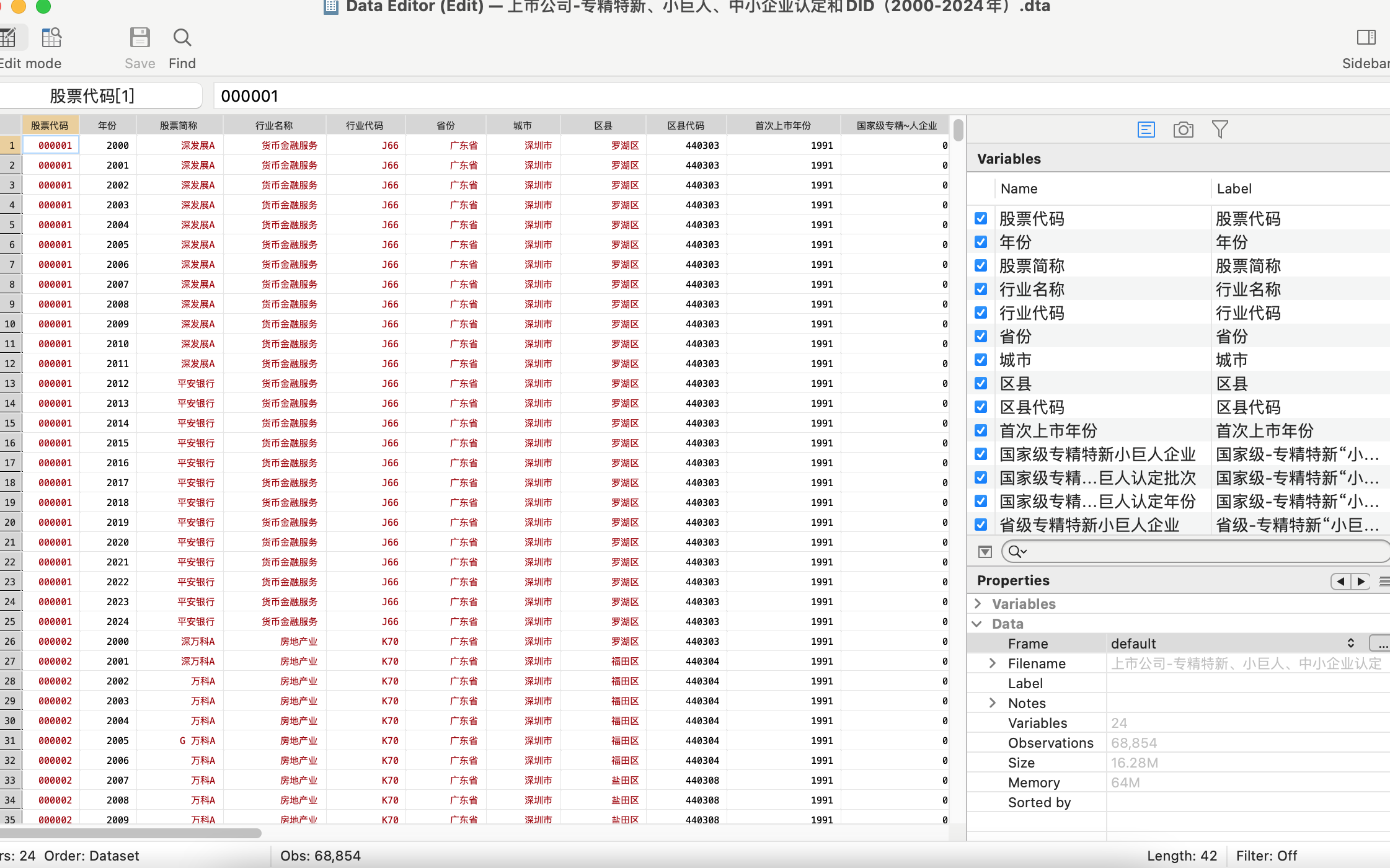Collapse the Data properties section
Image resolution: width=1390 pixels, height=868 pixels.
pos(978,624)
